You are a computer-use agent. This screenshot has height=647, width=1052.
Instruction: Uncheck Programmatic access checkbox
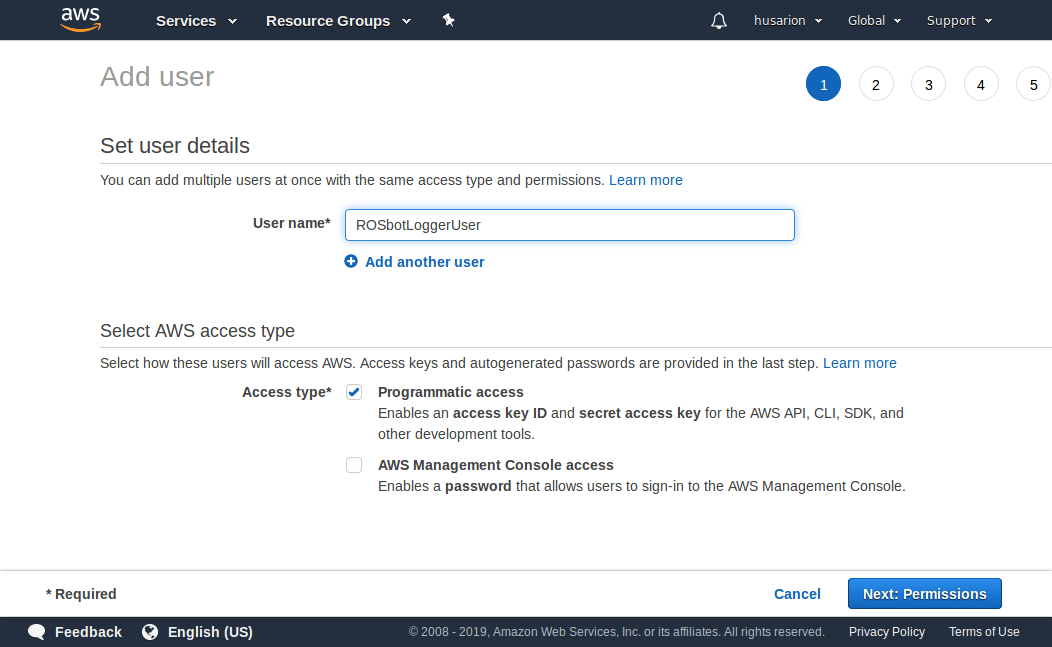click(354, 392)
